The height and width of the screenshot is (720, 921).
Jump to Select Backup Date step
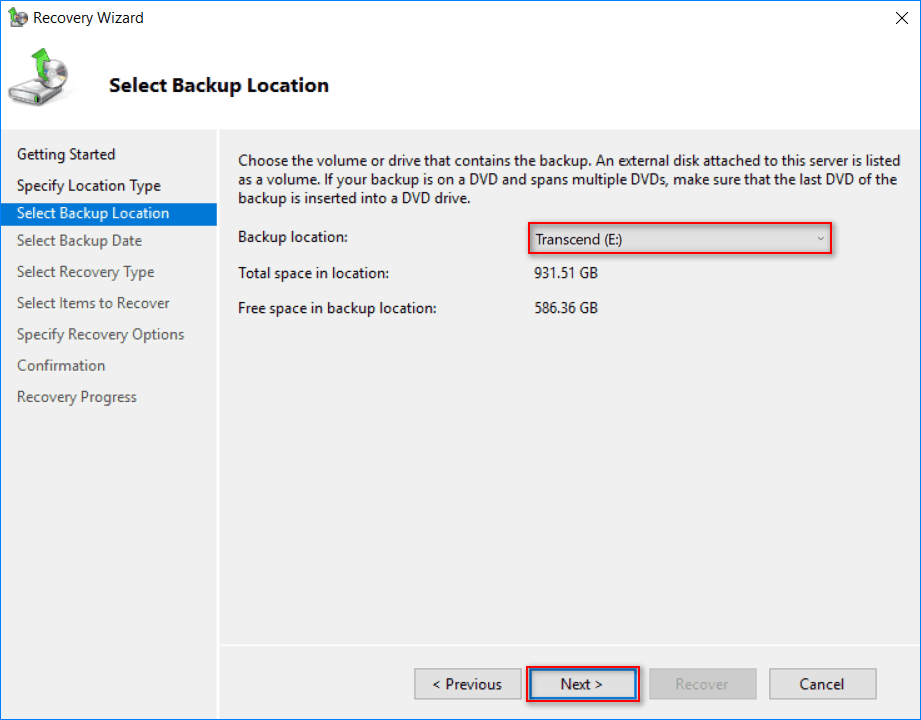click(79, 241)
